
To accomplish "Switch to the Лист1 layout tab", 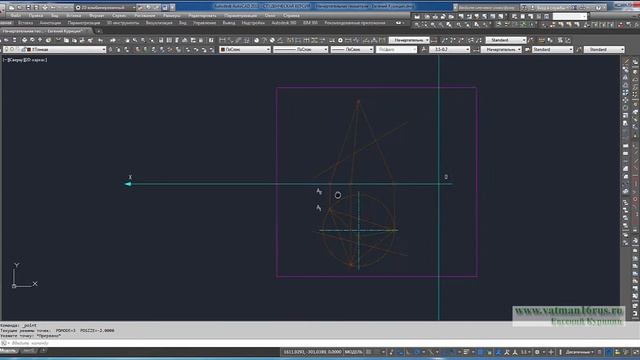I will coord(29,351).
